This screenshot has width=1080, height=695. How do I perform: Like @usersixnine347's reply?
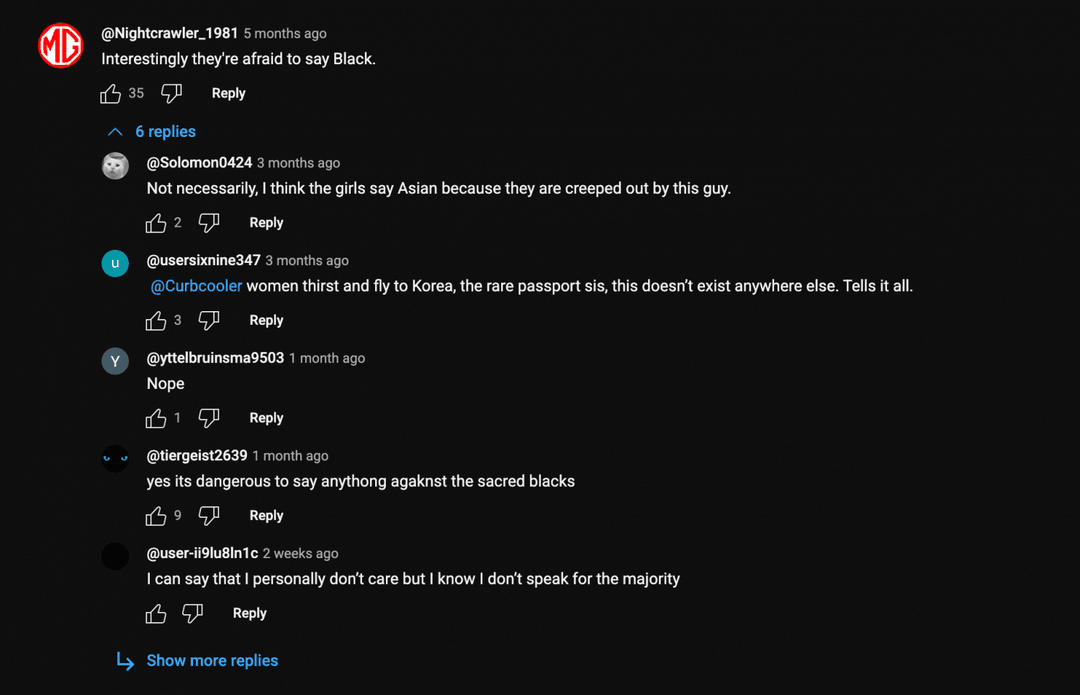(x=156, y=320)
